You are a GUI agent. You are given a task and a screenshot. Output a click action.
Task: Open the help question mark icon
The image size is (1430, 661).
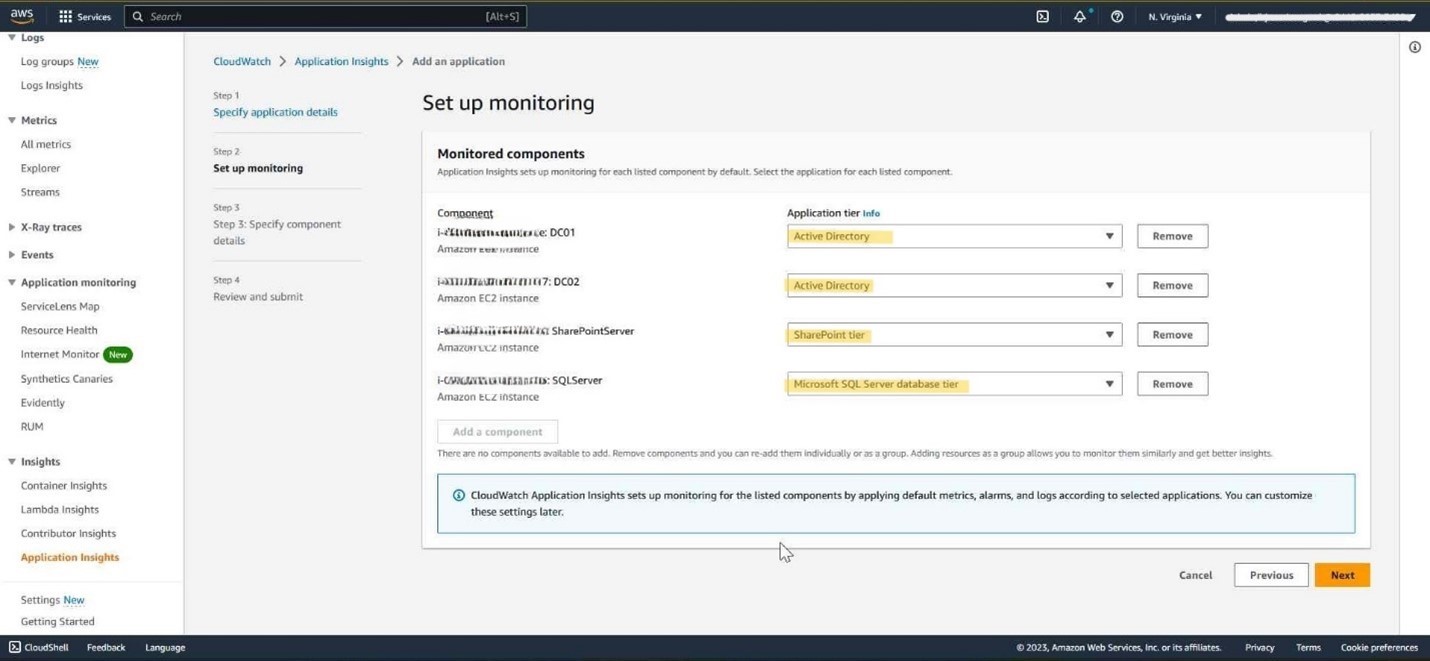(1117, 17)
